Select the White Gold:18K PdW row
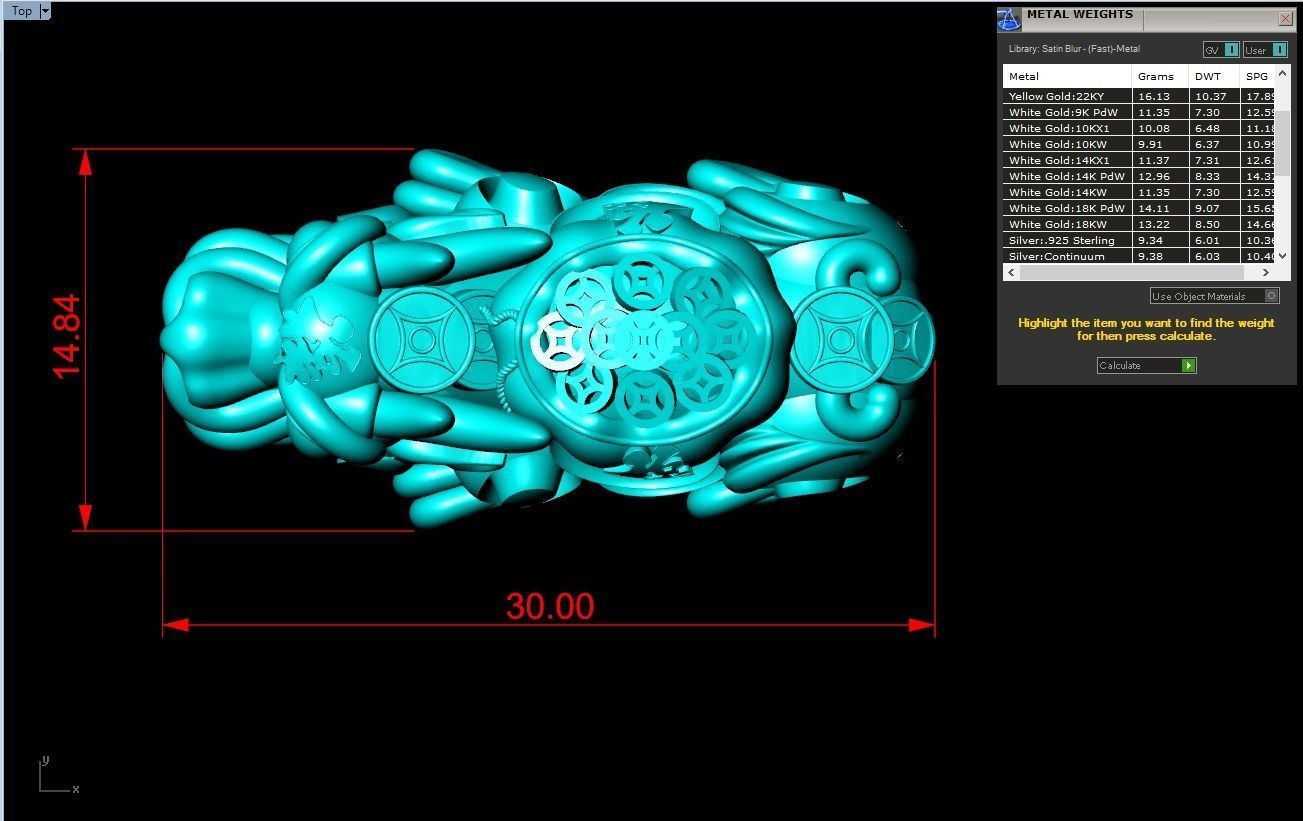 (1139, 208)
